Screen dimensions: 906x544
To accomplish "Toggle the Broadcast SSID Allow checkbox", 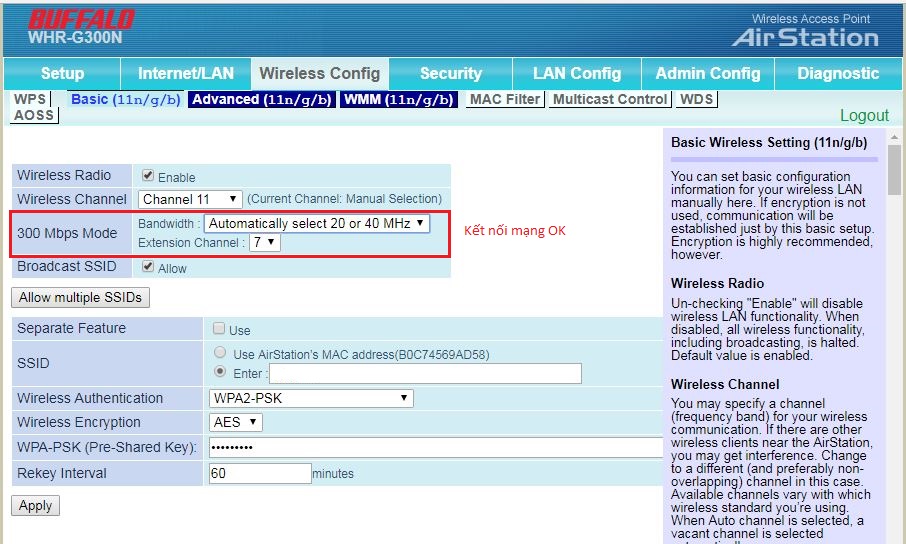I will 148,266.
